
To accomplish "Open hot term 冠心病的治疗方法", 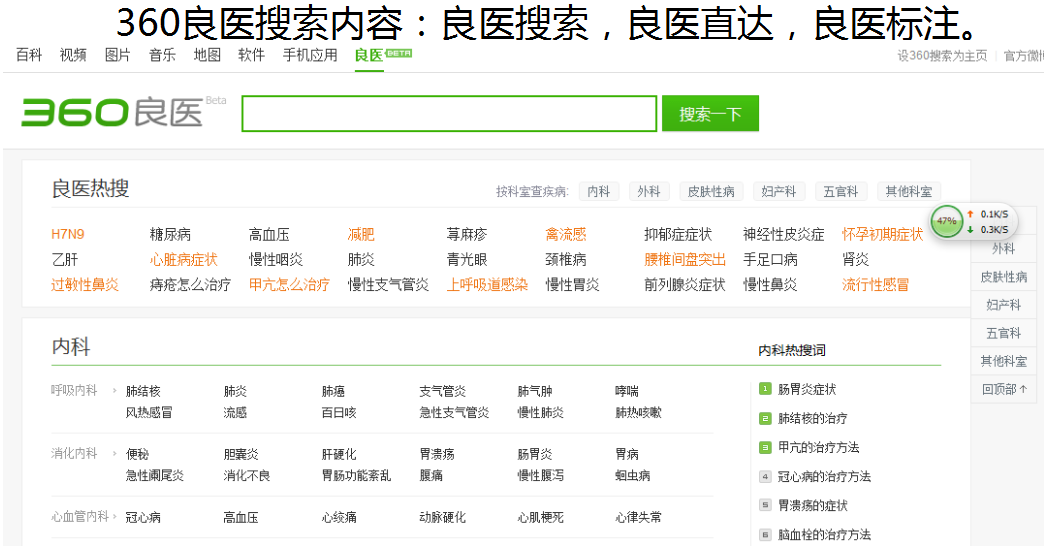I will point(824,477).
